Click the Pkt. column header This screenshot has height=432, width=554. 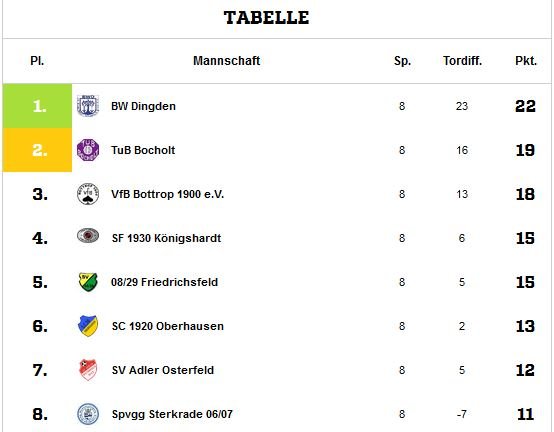(x=526, y=61)
